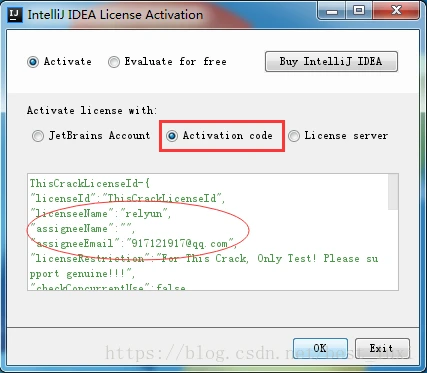Minimize the License Activation window

click(331, 11)
